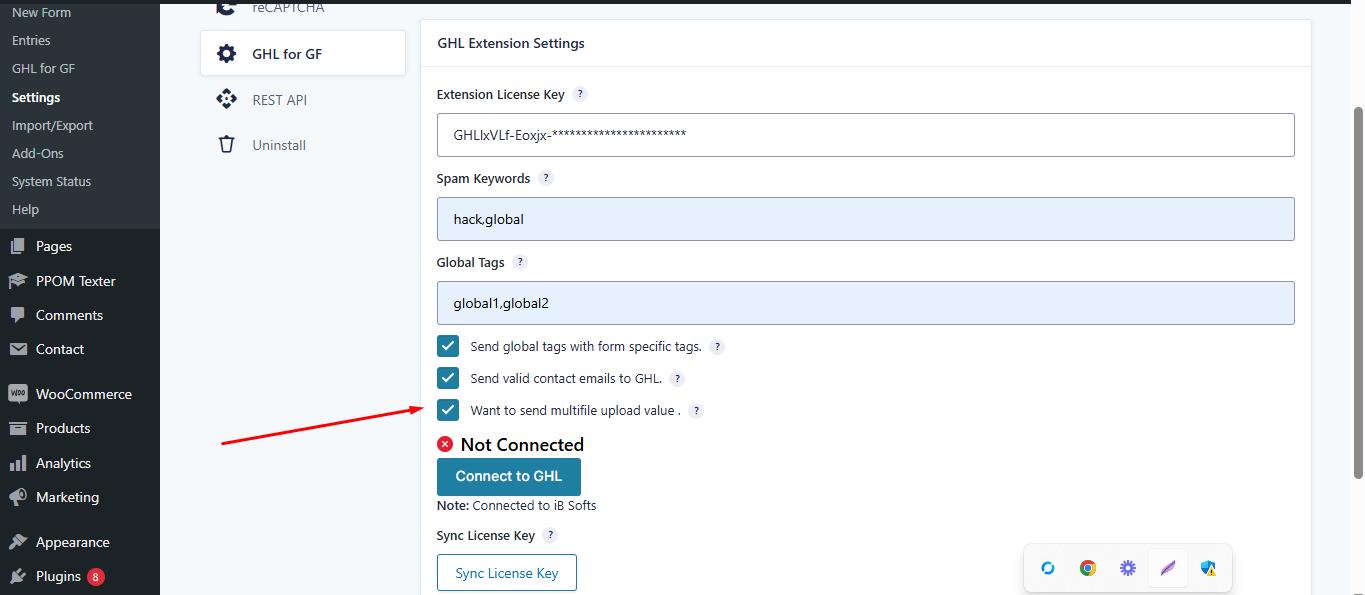
Task: Toggle Send valid contact emails to GHL
Action: click(448, 379)
